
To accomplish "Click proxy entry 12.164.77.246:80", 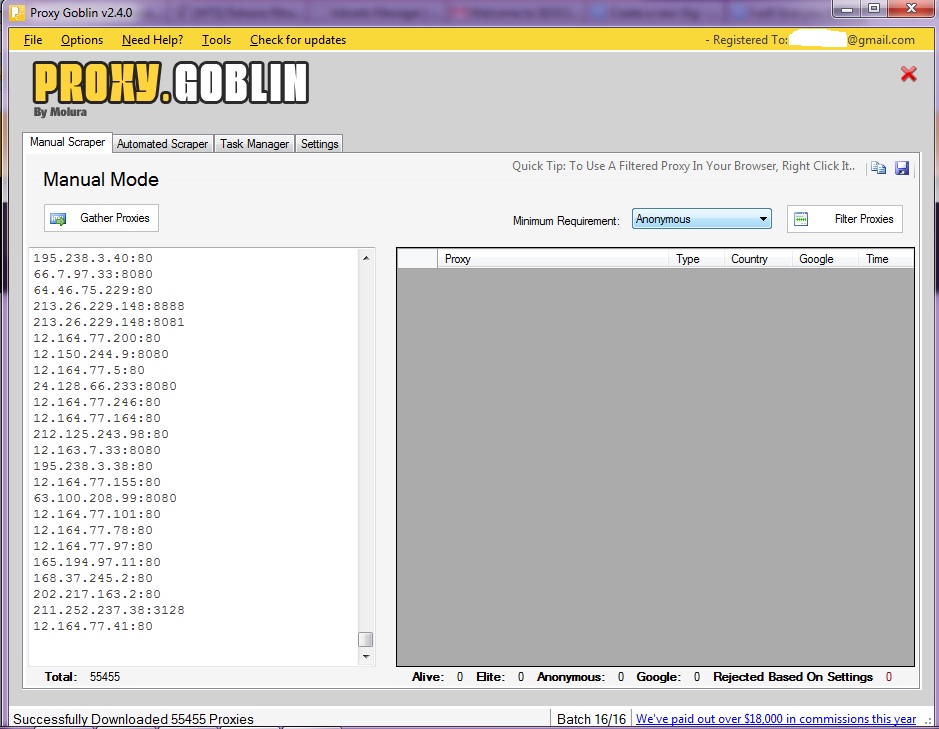I will tap(97, 402).
